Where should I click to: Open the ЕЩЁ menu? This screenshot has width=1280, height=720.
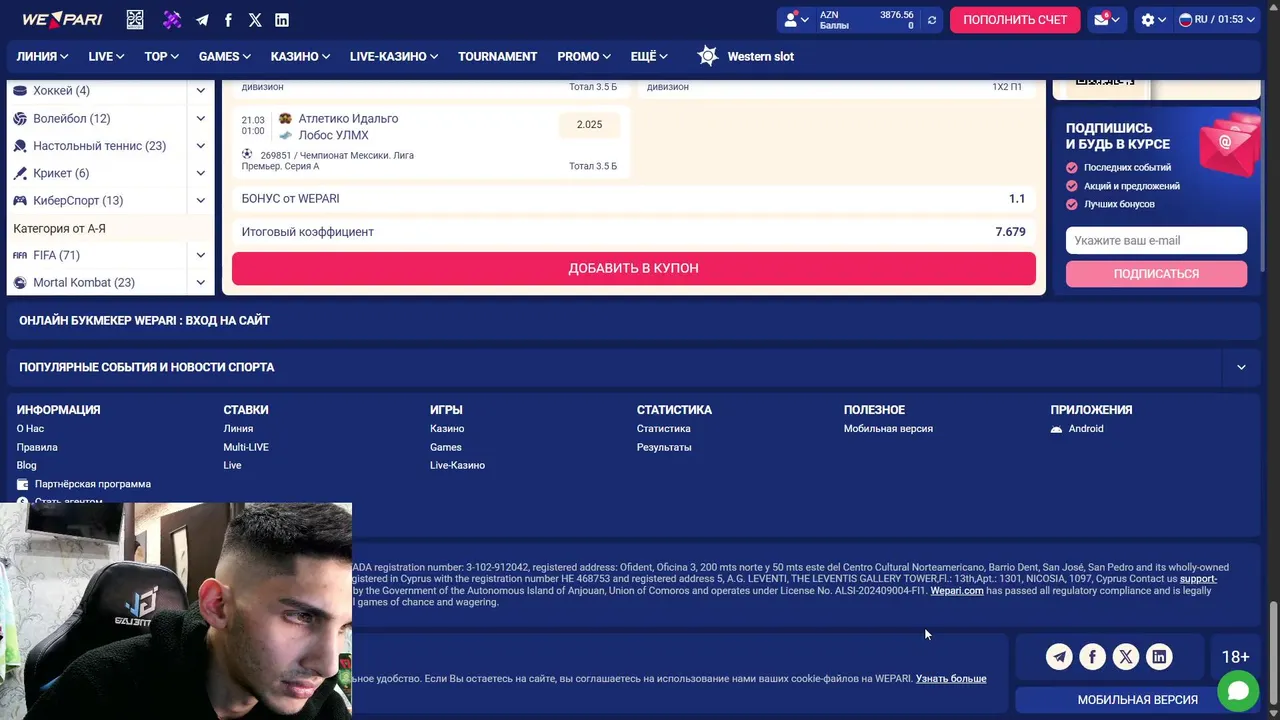click(649, 56)
